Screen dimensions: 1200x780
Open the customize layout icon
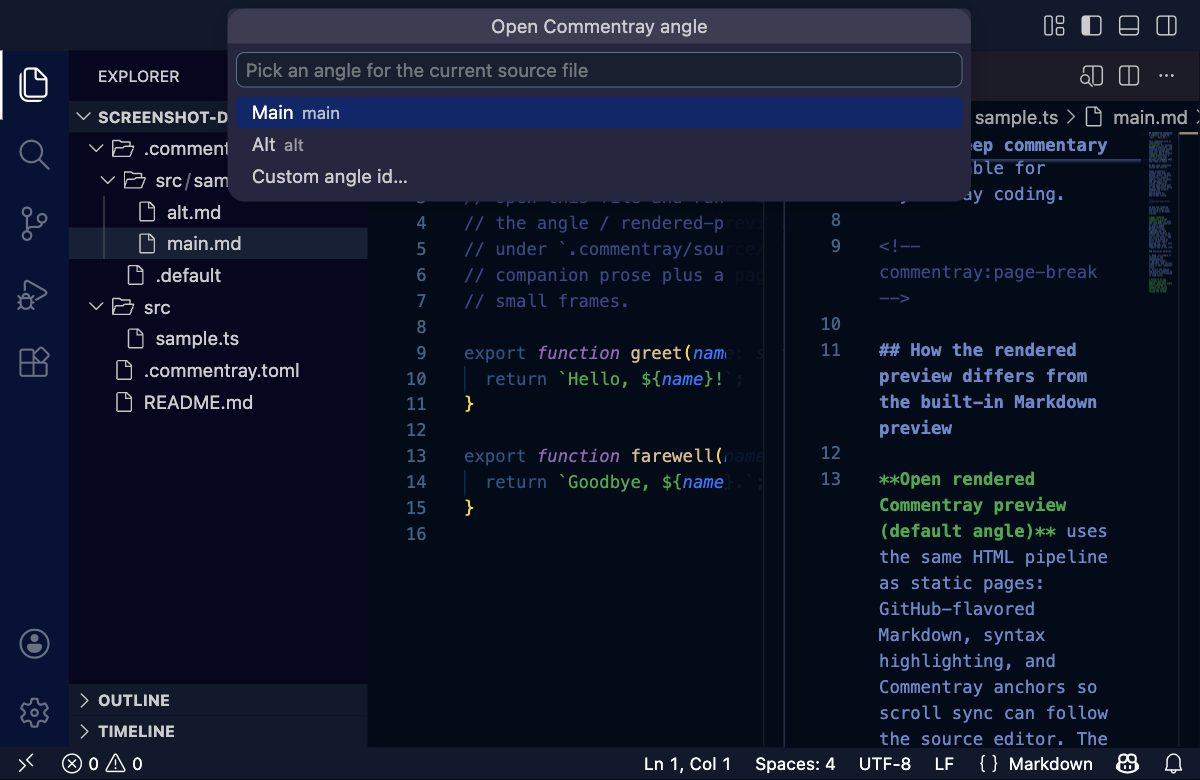click(x=1054, y=25)
